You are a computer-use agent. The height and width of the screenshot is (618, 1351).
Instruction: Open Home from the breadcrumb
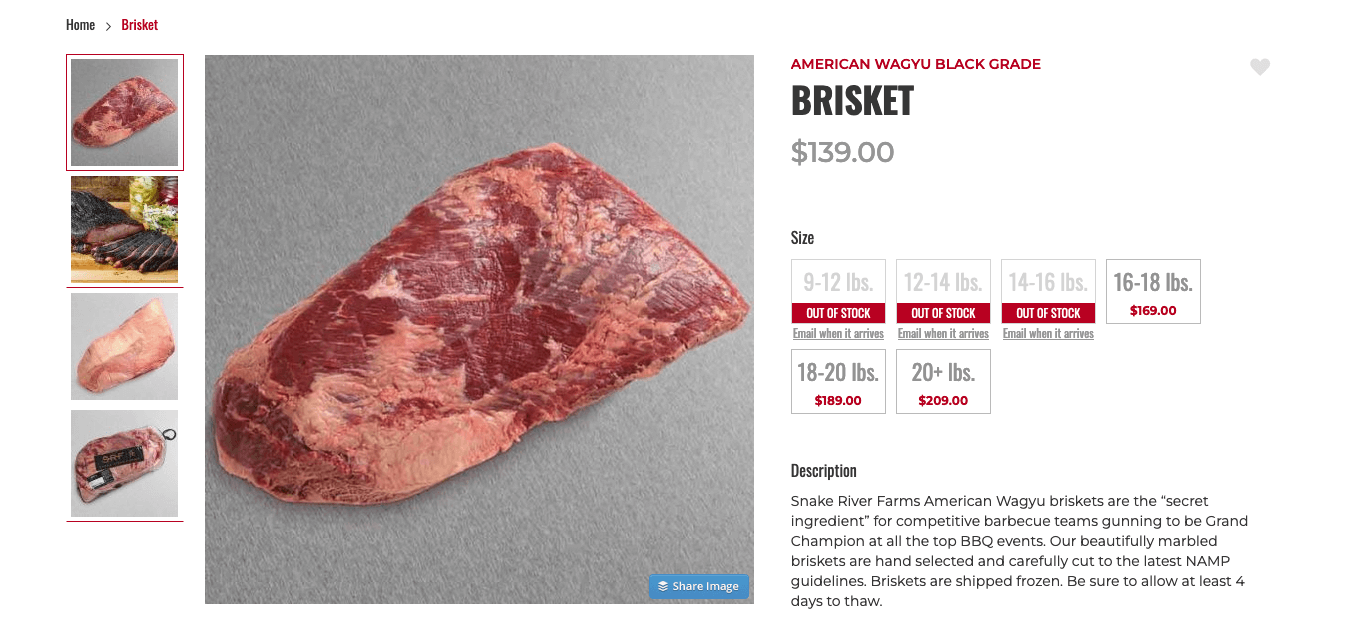80,24
